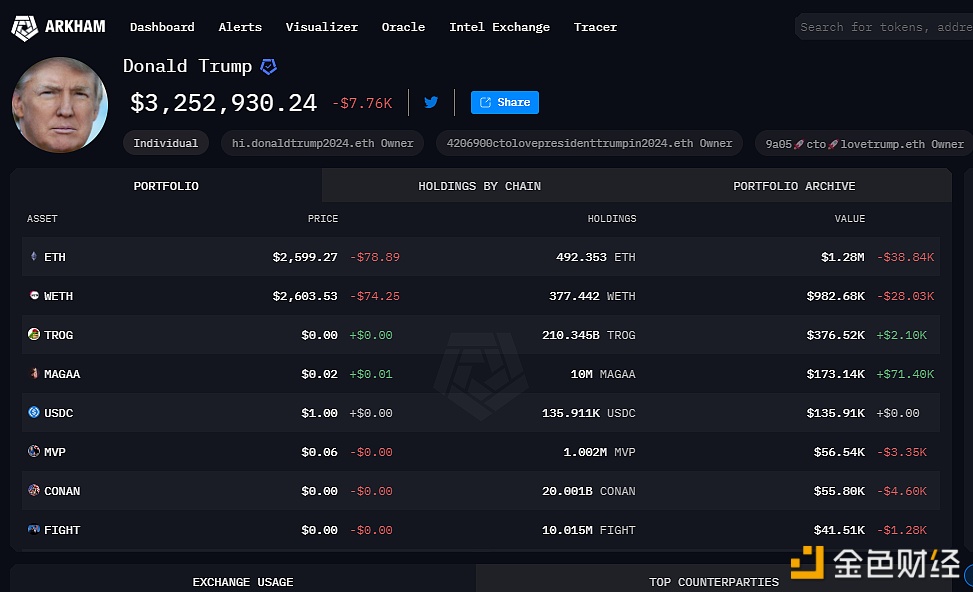Sort by the VALUE column header
The height and width of the screenshot is (592, 973).
(850, 218)
